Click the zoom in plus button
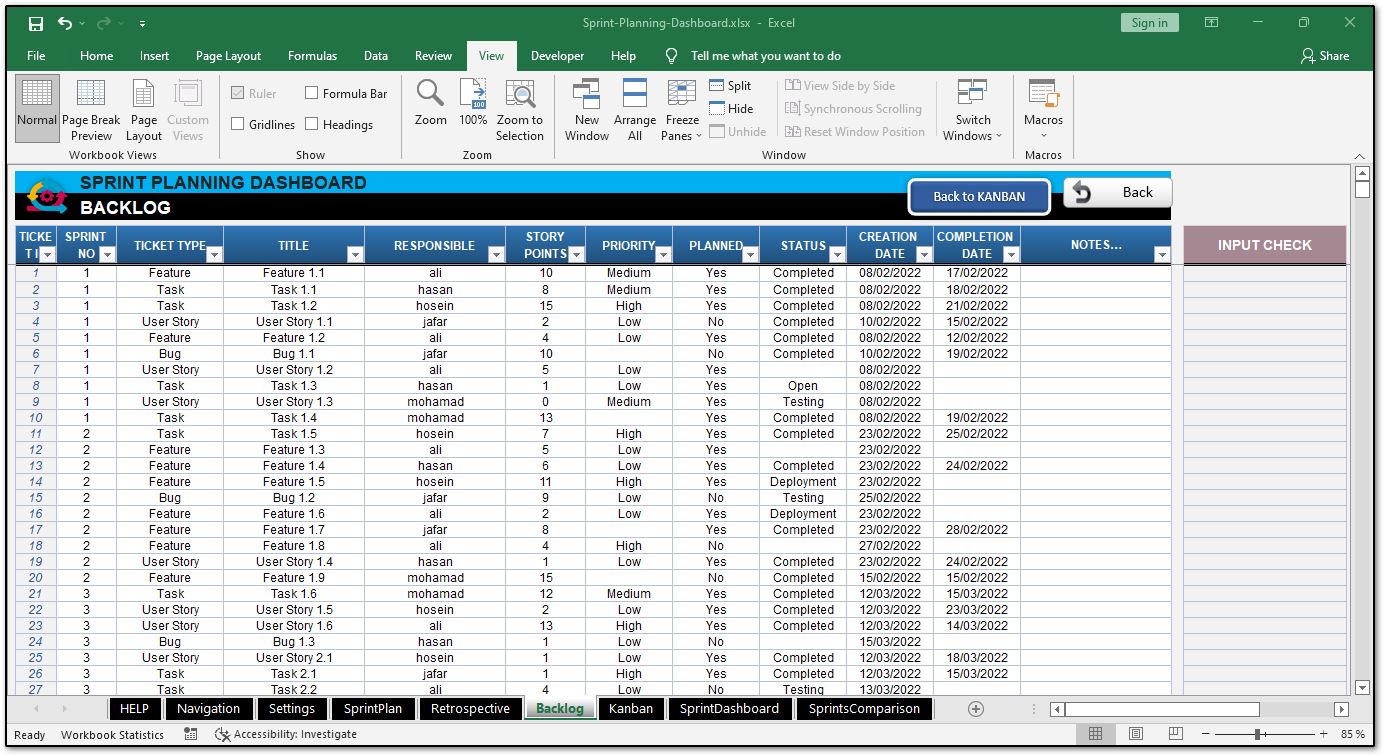This screenshot has height=756, width=1384. pyautogui.click(x=1325, y=735)
